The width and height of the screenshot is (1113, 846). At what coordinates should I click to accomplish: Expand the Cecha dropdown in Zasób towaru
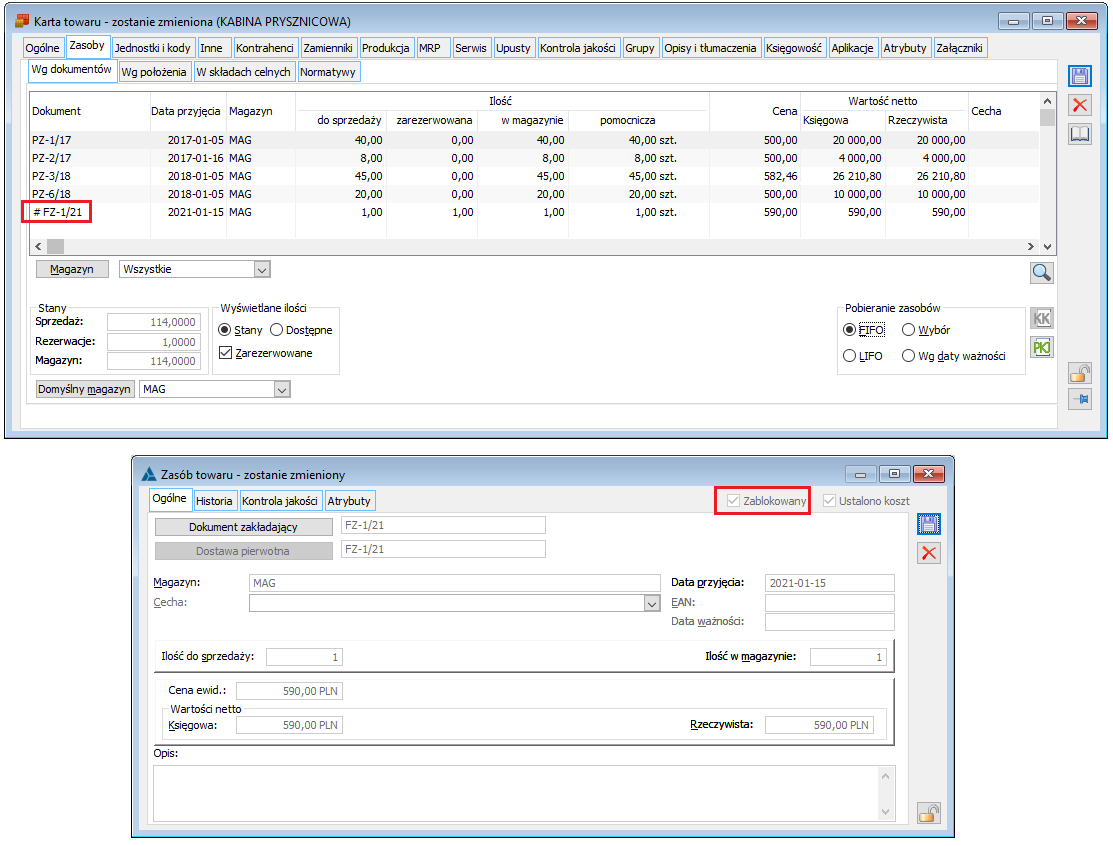pos(652,603)
